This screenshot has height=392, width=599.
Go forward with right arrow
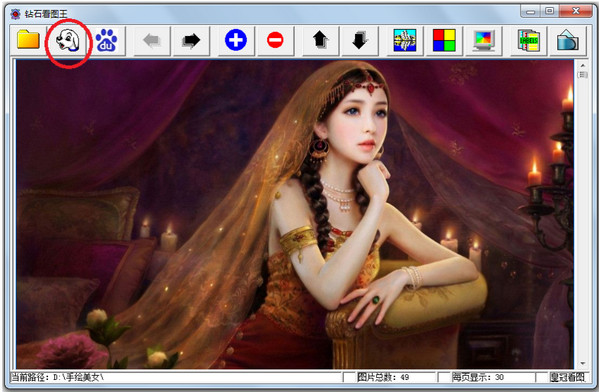[191, 40]
